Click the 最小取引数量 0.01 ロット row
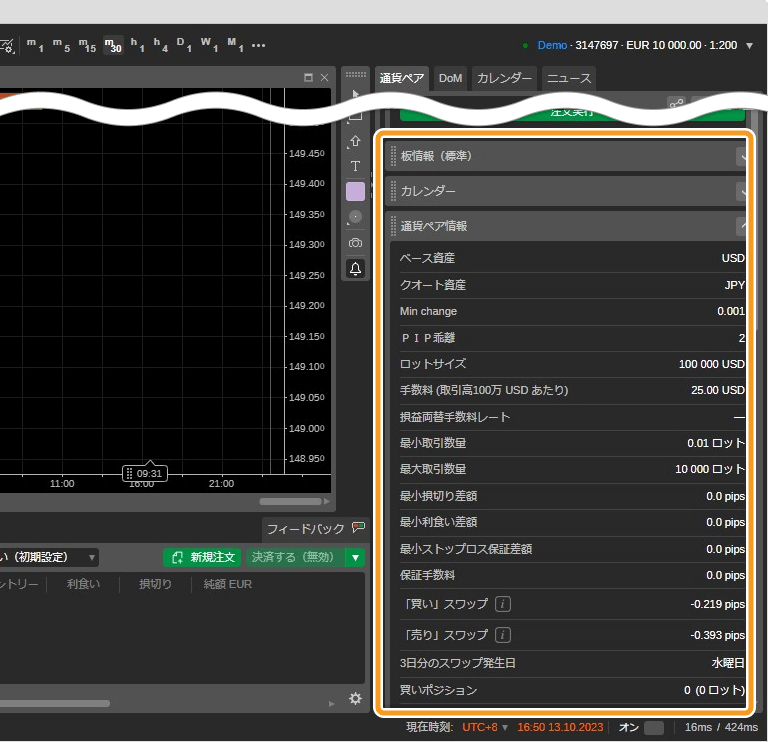The width and height of the screenshot is (768, 742). tap(572, 443)
